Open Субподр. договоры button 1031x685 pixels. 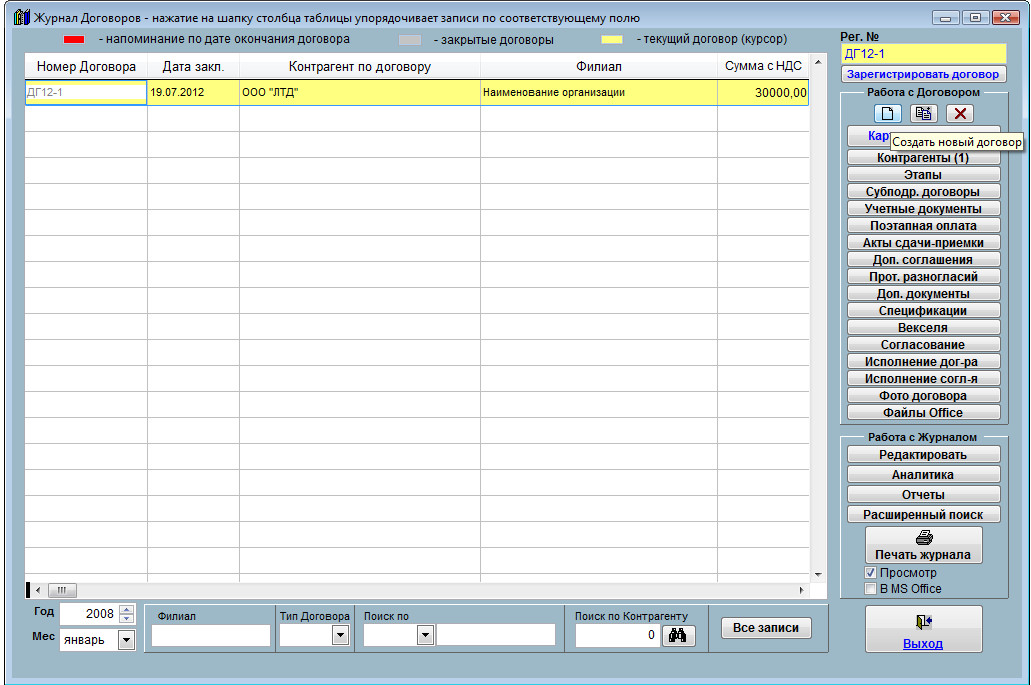(x=923, y=192)
